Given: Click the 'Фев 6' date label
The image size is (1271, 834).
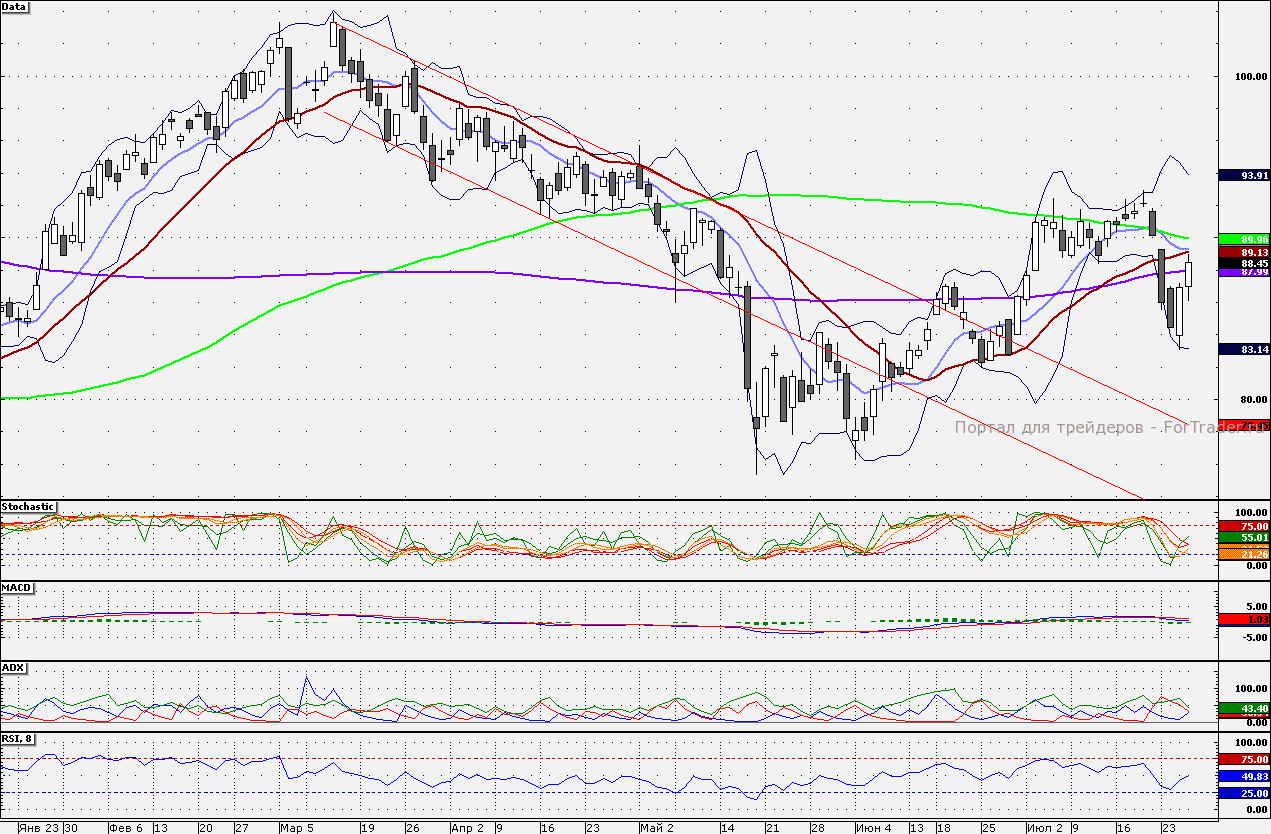Looking at the screenshot, I should click(125, 828).
